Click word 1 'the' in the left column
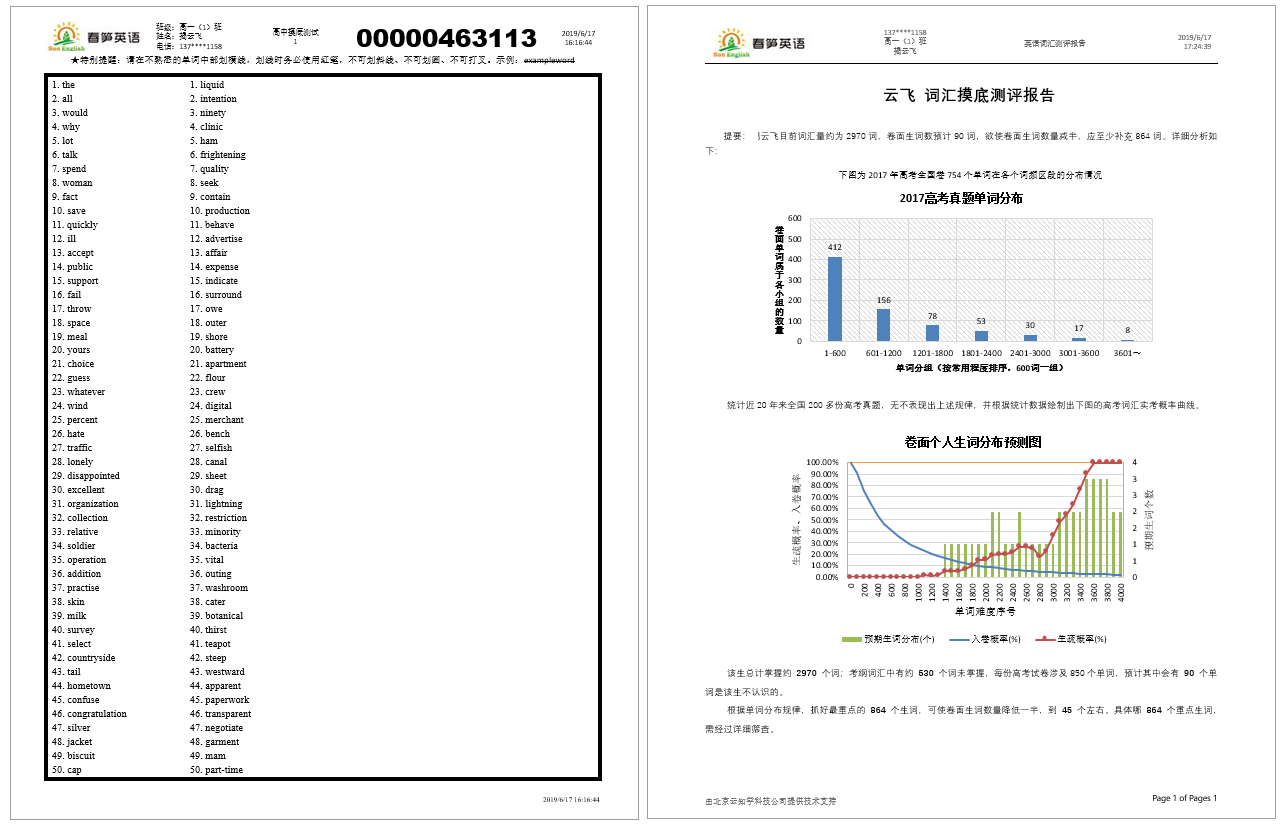Image resolution: width=1280 pixels, height=825 pixels. [63, 85]
